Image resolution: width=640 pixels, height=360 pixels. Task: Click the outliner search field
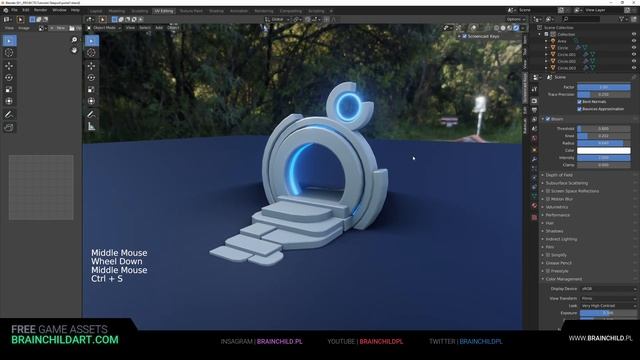point(582,19)
